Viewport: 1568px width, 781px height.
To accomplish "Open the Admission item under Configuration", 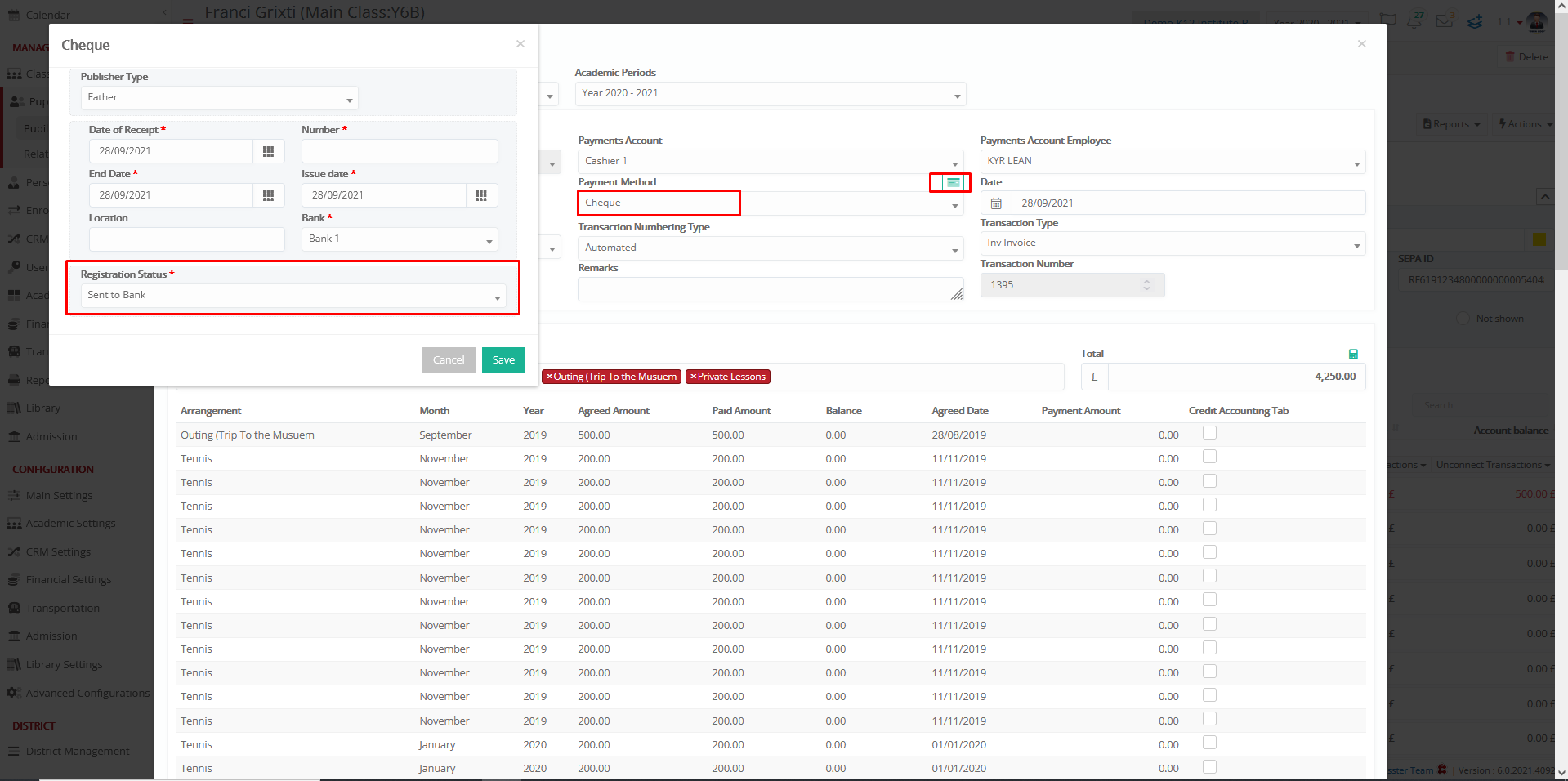I will [51, 636].
